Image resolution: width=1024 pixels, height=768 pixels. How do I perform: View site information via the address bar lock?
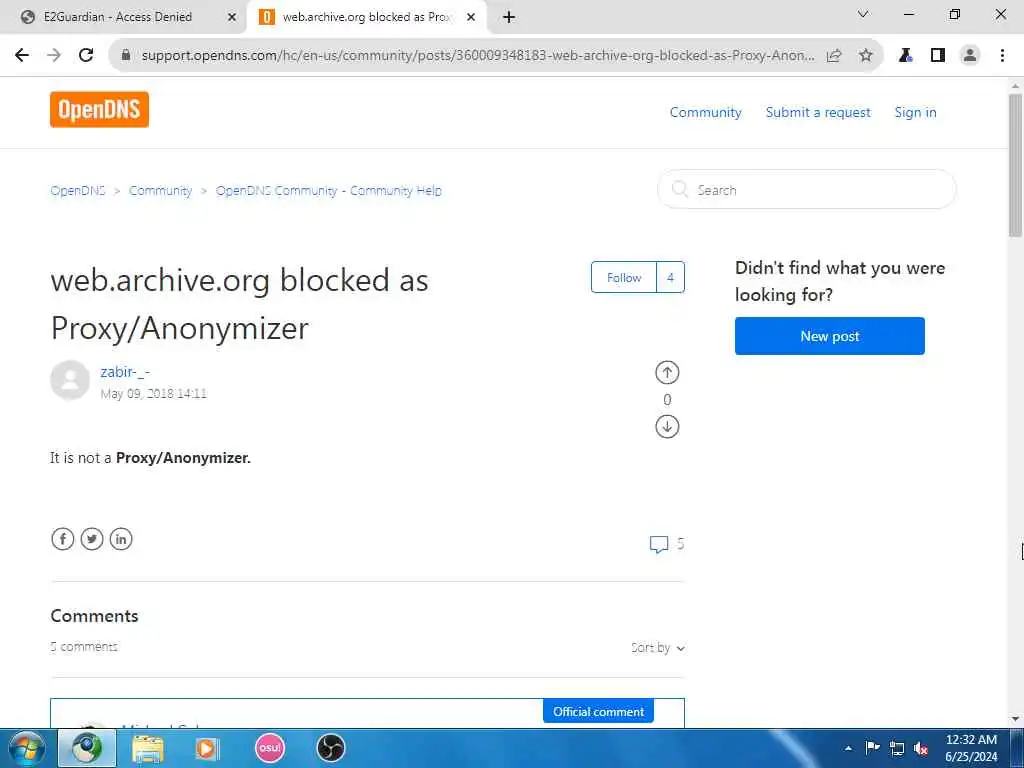126,55
